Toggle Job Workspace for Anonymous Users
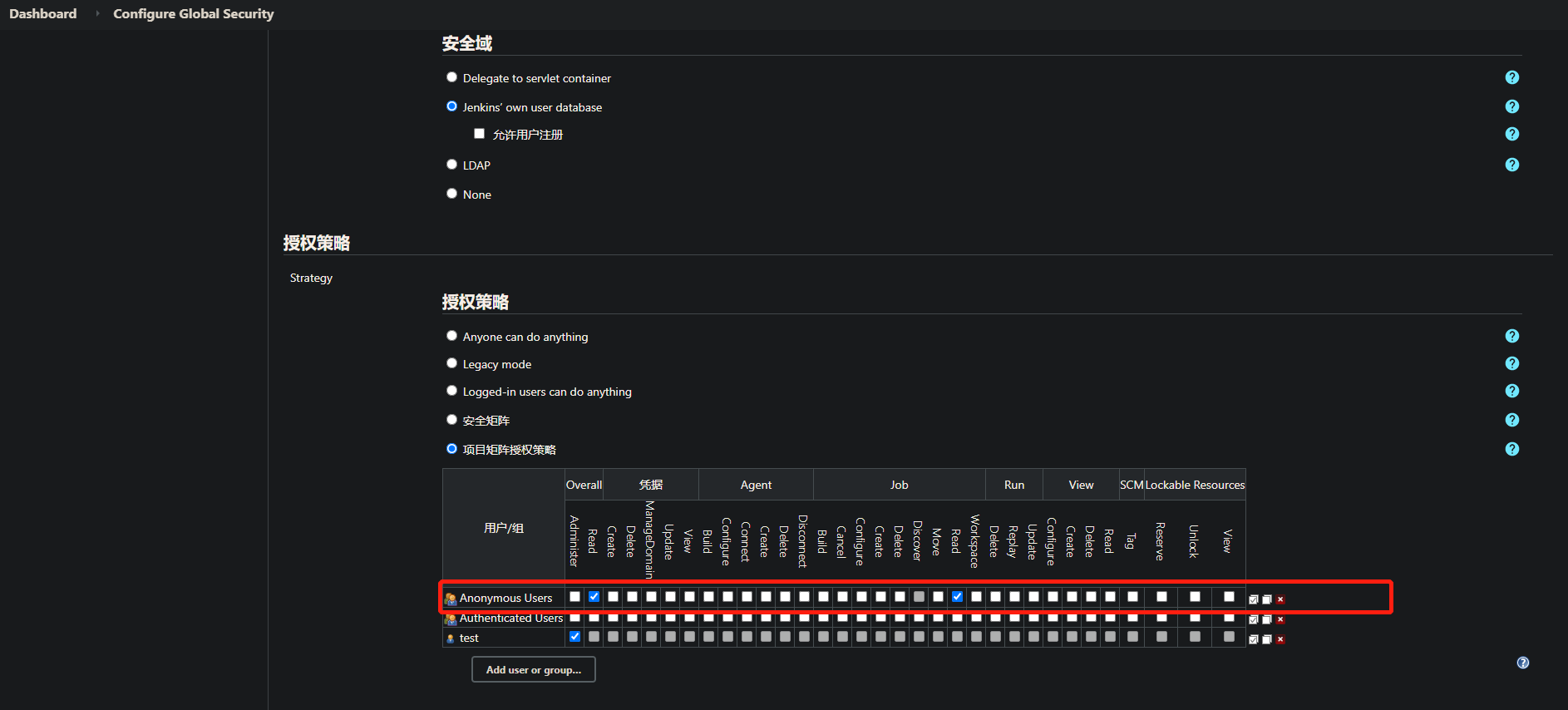Viewport: 1568px width, 710px height. pyautogui.click(x=976, y=597)
